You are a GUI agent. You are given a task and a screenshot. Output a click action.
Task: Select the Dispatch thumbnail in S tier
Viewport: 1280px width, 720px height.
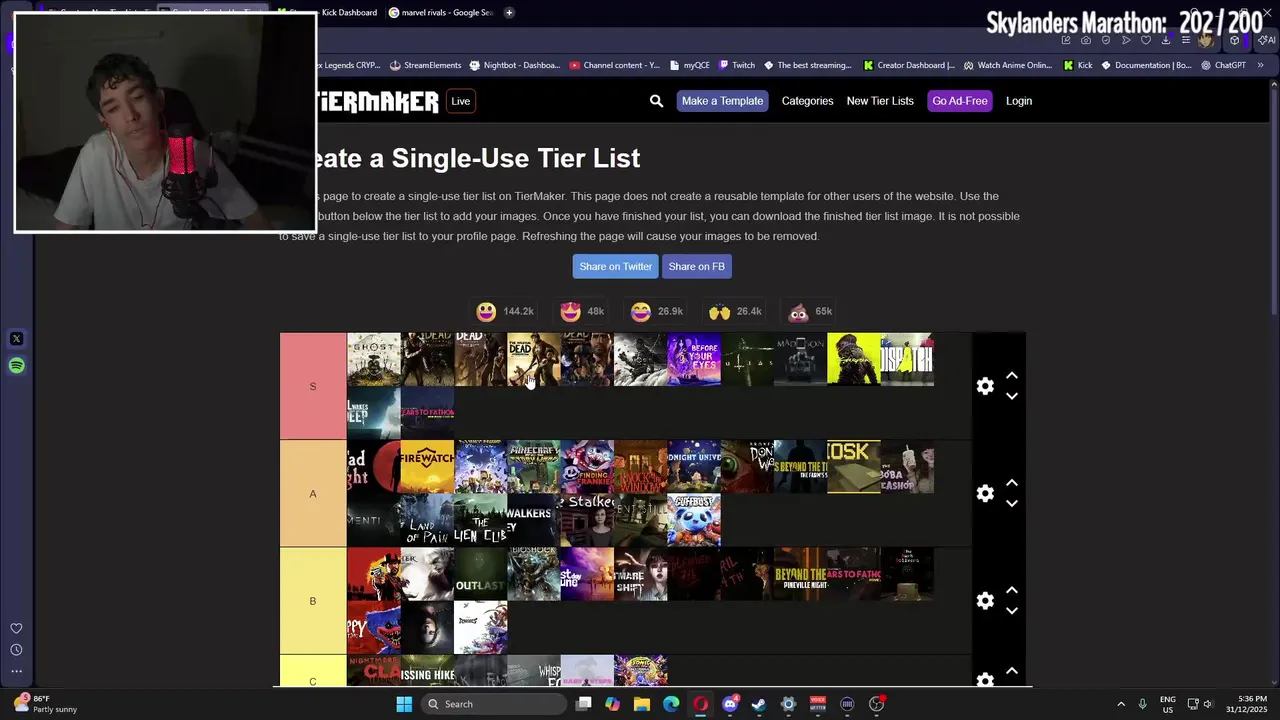tap(907, 359)
